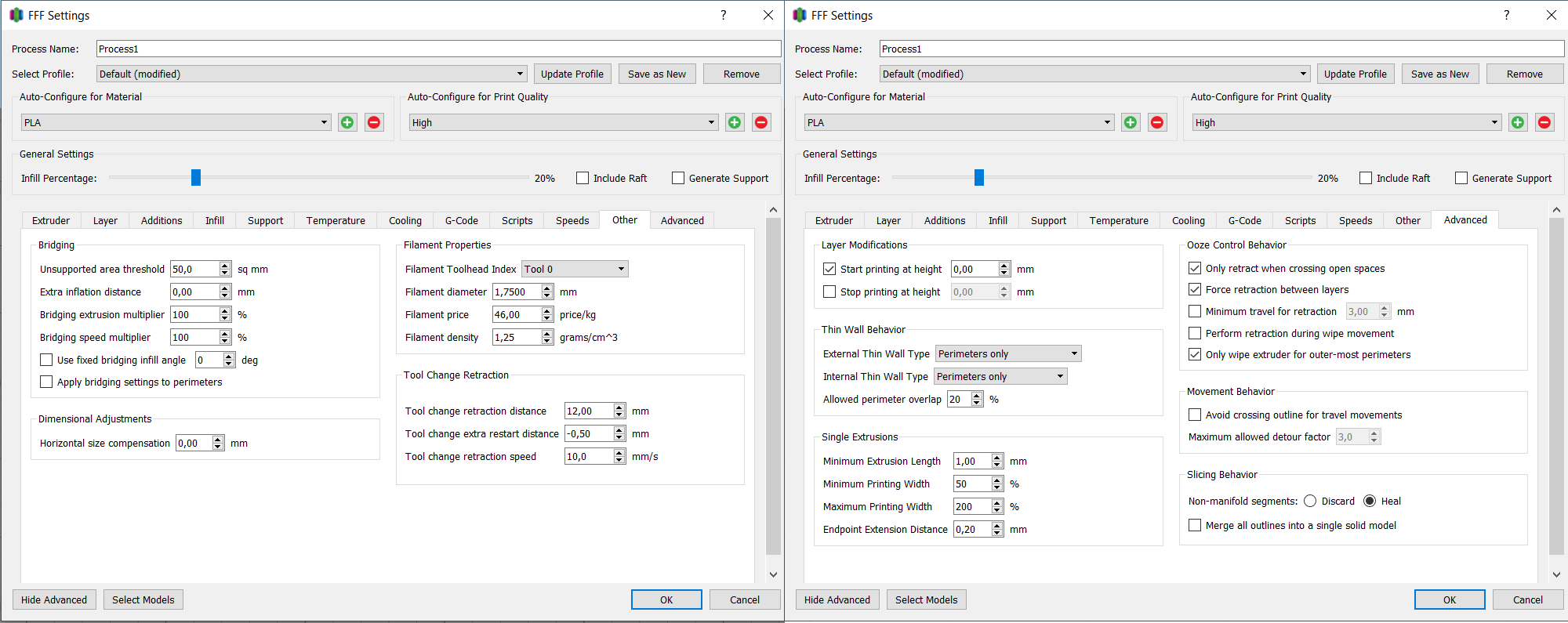
Task: Click green add-material icon in Ooze Control window
Action: [x=1131, y=122]
